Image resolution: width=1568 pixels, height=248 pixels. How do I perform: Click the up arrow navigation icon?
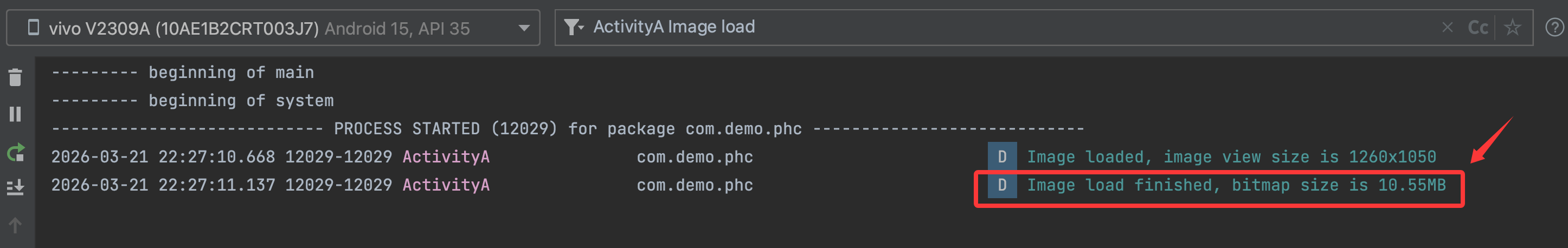pyautogui.click(x=15, y=225)
